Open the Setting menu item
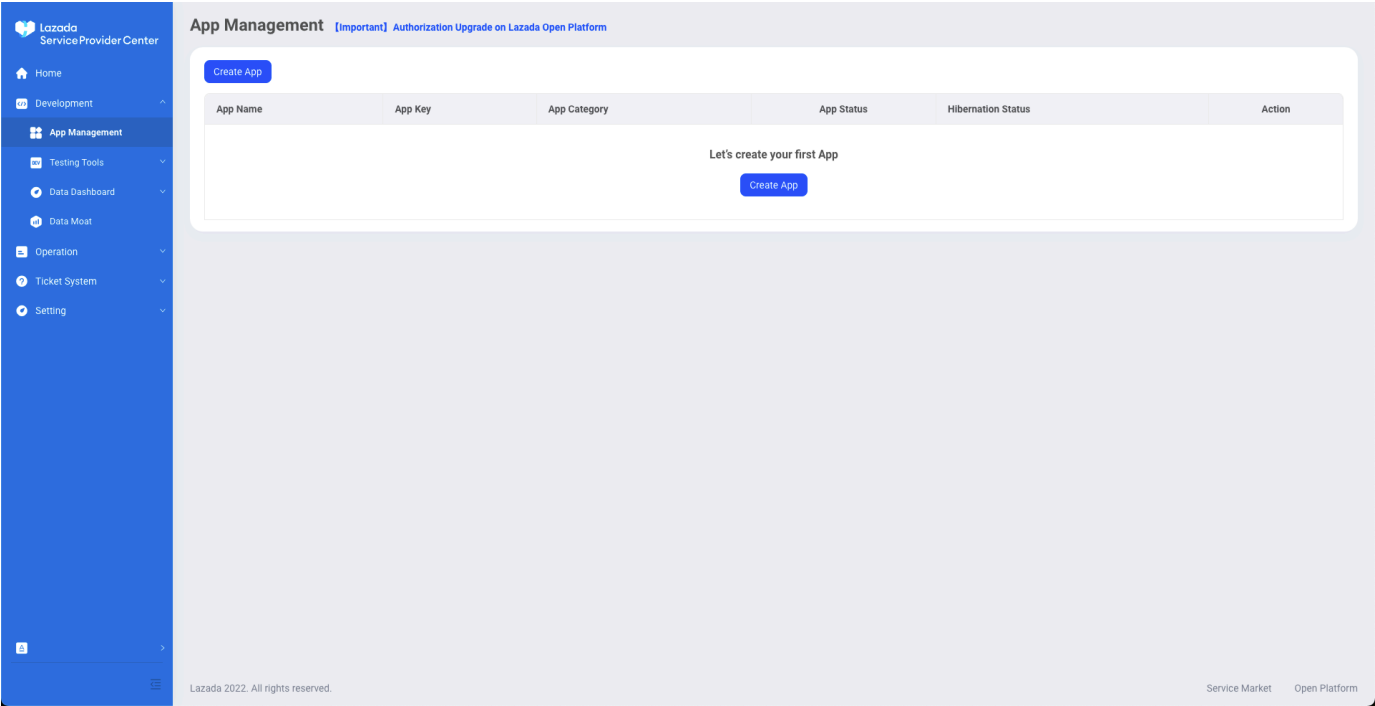 (86, 311)
